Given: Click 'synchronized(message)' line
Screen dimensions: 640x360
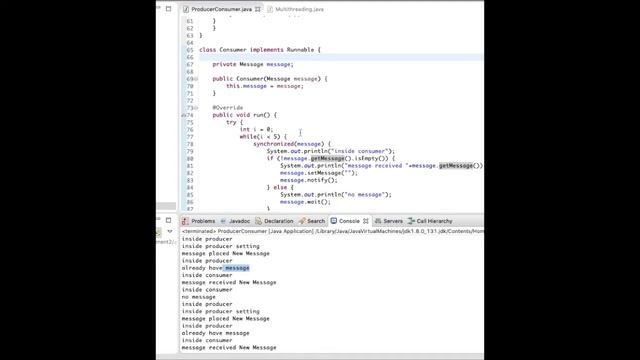Looking at the screenshot, I should [292, 144].
